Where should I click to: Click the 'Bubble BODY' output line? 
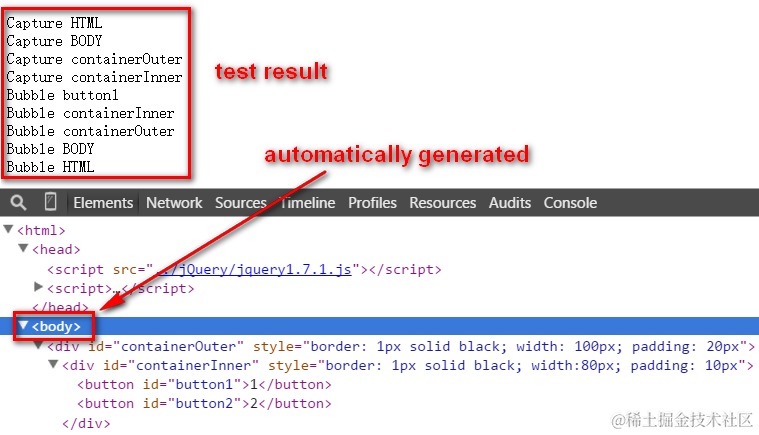coord(50,149)
